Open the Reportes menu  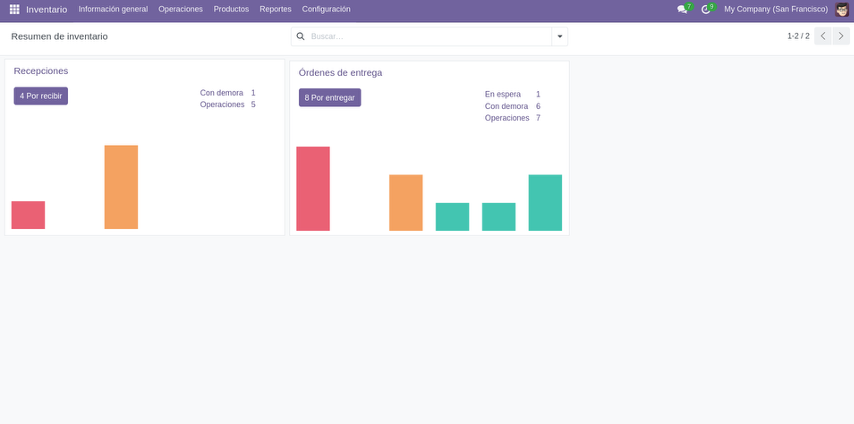point(275,9)
